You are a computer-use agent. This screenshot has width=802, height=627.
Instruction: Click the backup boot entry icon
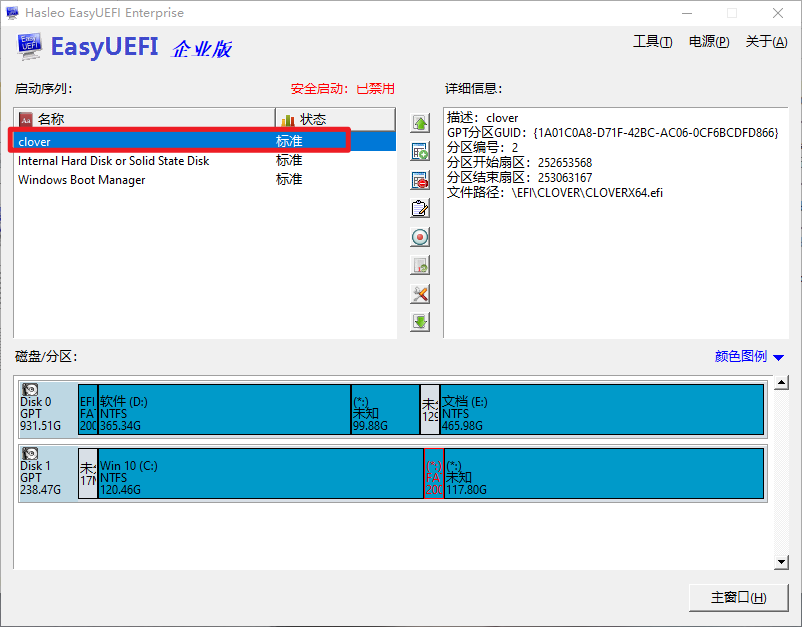[420, 266]
